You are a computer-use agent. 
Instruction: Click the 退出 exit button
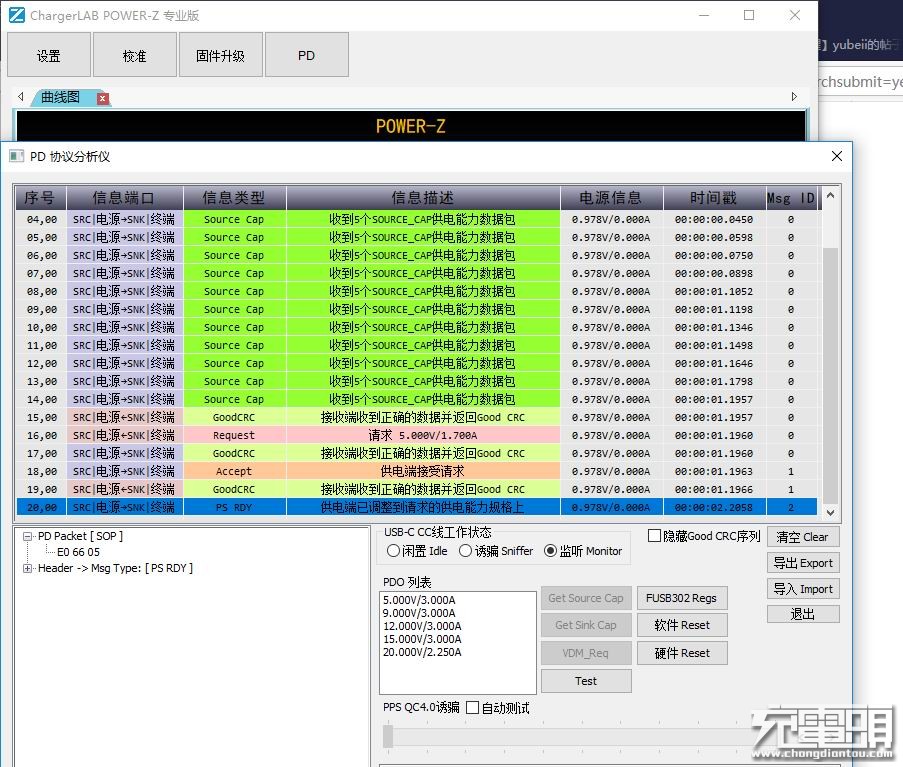803,614
